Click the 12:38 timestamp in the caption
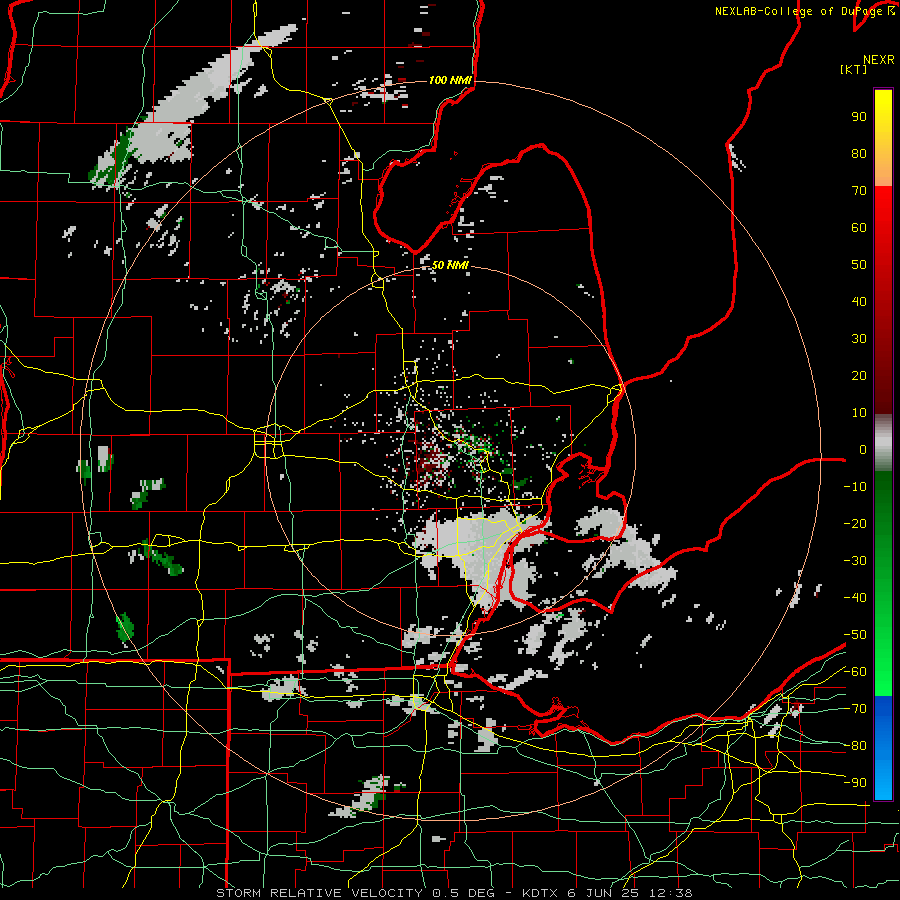The image size is (900, 900). (x=670, y=893)
